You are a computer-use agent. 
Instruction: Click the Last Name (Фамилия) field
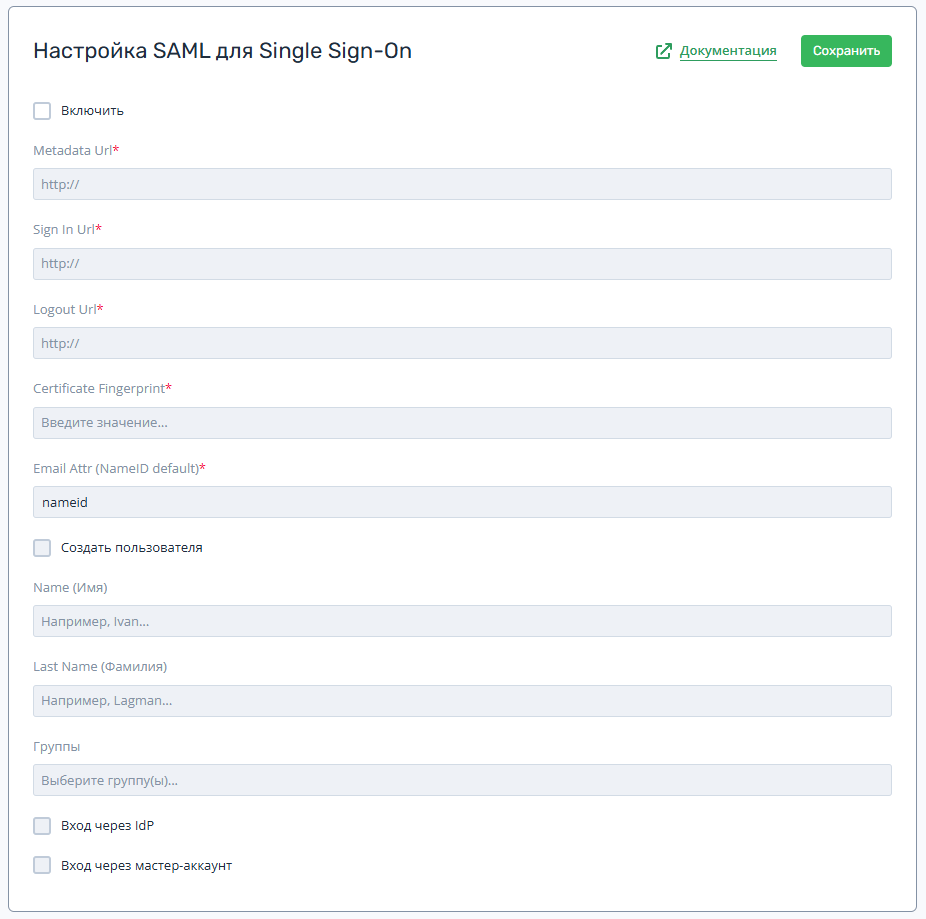tap(462, 701)
